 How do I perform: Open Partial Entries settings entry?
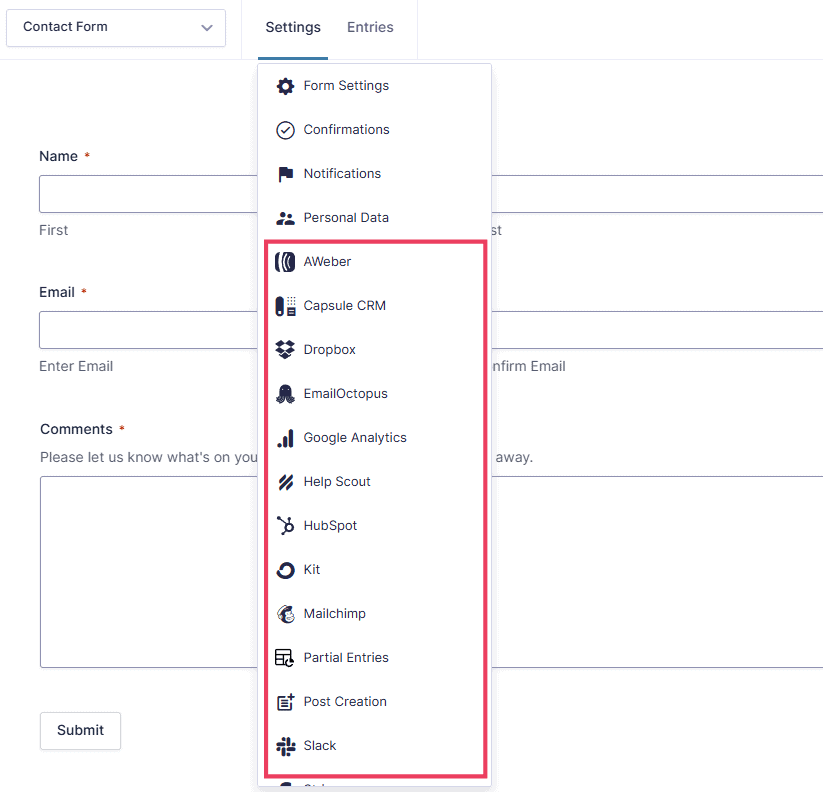(375, 658)
